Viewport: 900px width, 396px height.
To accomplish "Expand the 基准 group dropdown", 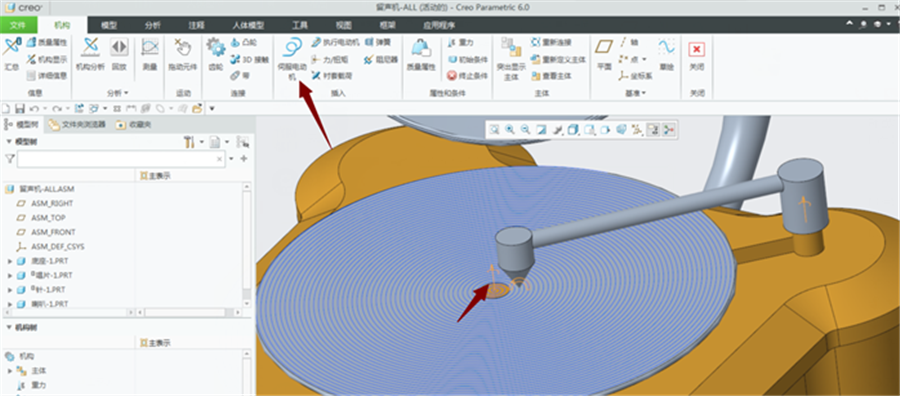I will click(635, 93).
